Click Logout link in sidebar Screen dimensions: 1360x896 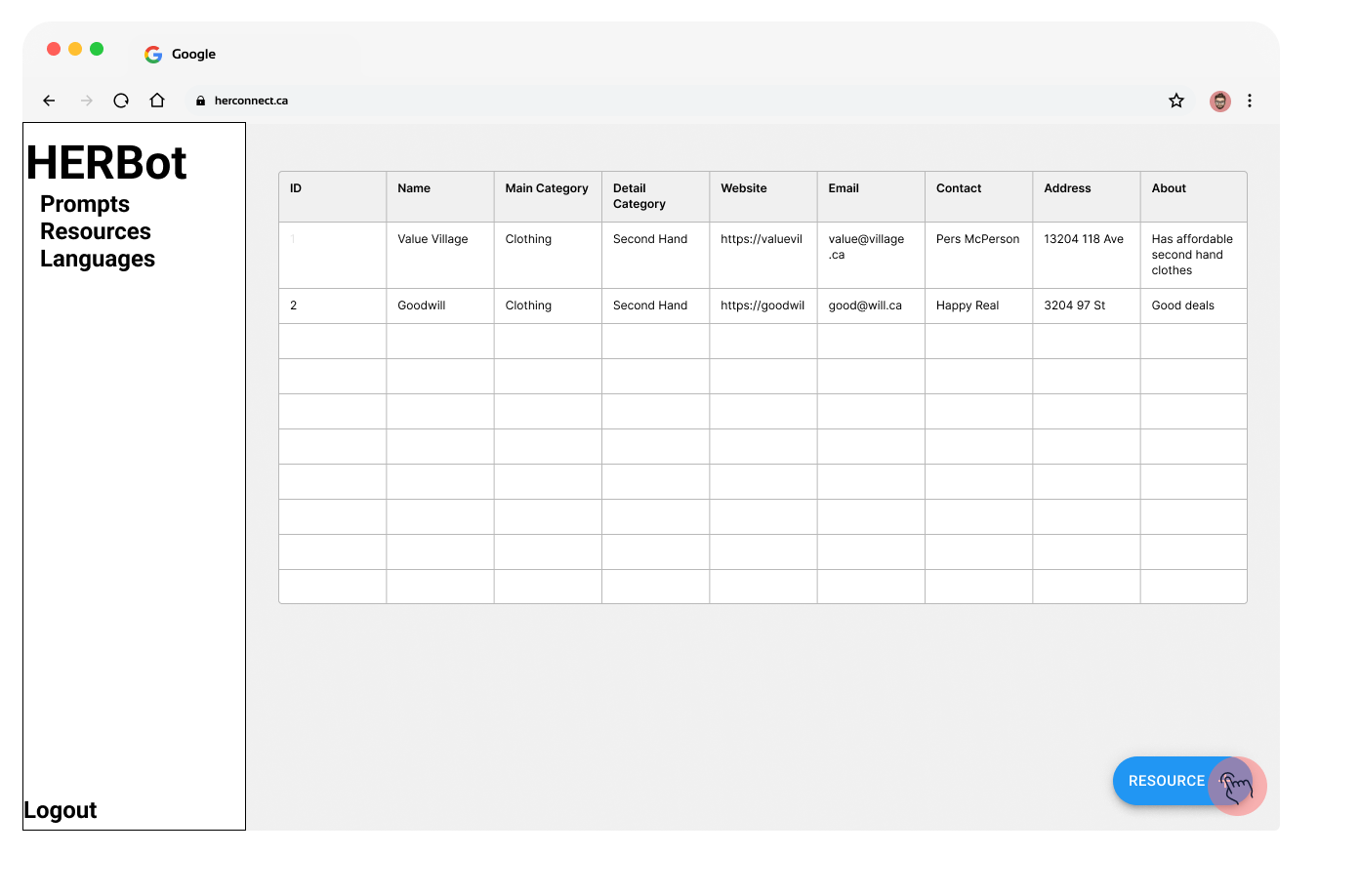[x=61, y=810]
